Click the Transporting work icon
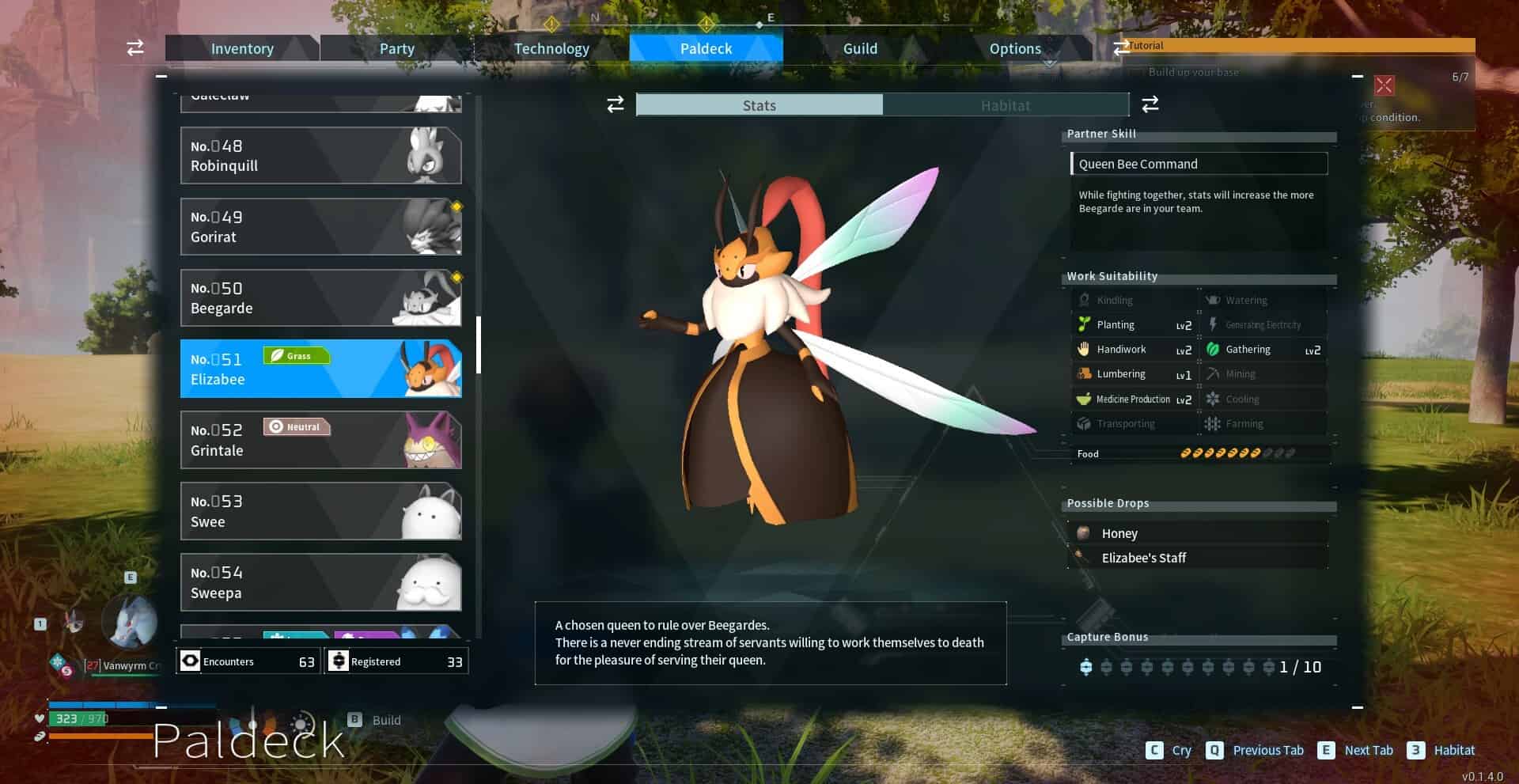 click(1084, 423)
